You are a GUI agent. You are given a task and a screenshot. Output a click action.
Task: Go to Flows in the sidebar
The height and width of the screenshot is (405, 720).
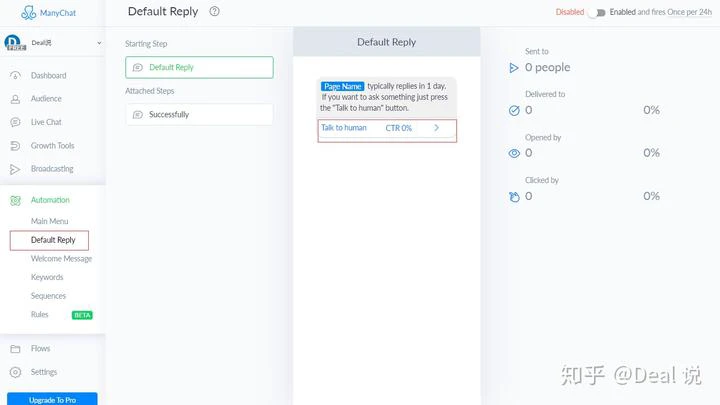40,349
